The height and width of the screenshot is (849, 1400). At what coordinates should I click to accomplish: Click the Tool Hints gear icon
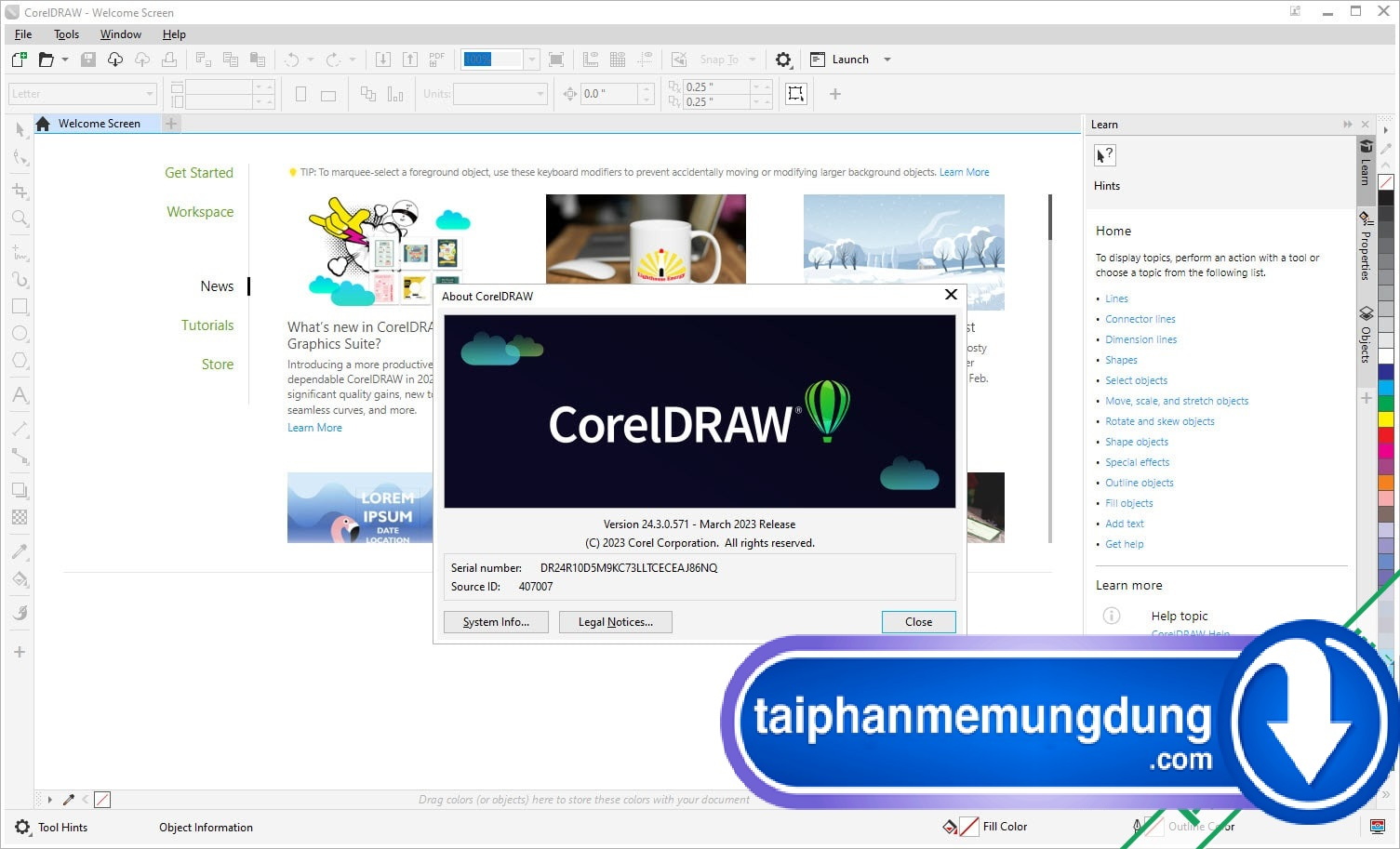tap(22, 827)
